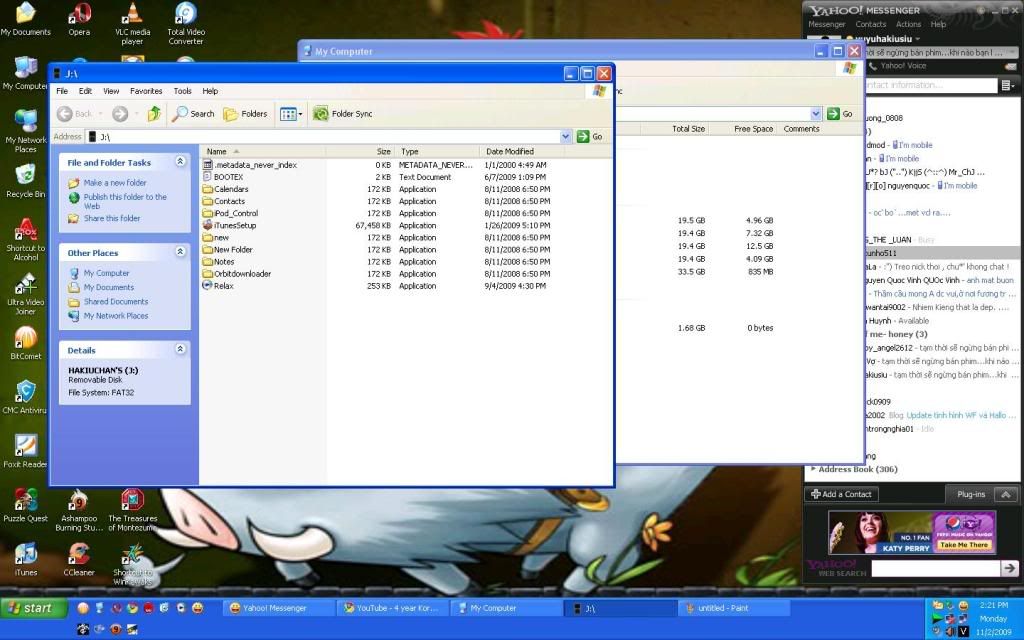This screenshot has height=640, width=1024.
Task: Click the Yahoo web search input field
Action: point(936,569)
